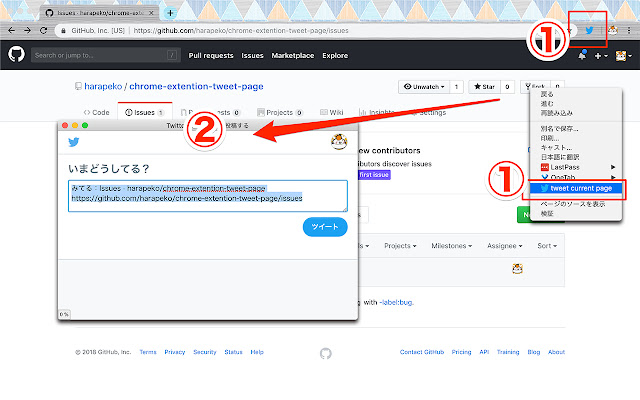Viewport: 640px width, 400px height.
Task: Reload the page with the refresh icon
Action: [x=43, y=30]
